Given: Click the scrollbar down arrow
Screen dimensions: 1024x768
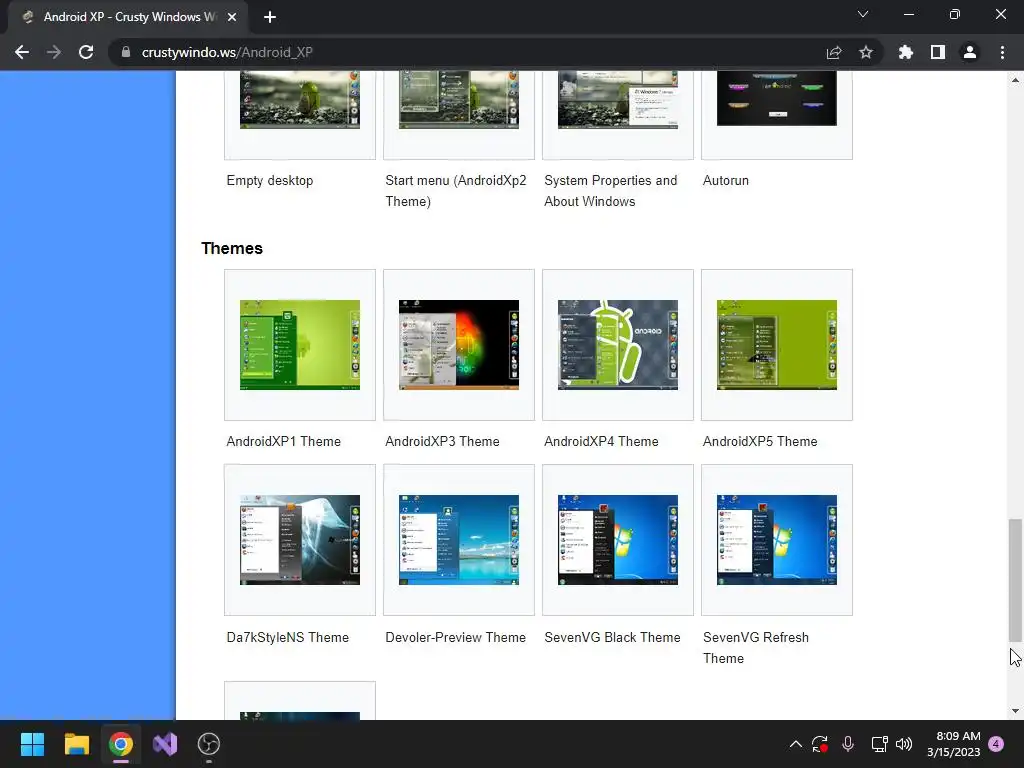Looking at the screenshot, I should [1015, 711].
